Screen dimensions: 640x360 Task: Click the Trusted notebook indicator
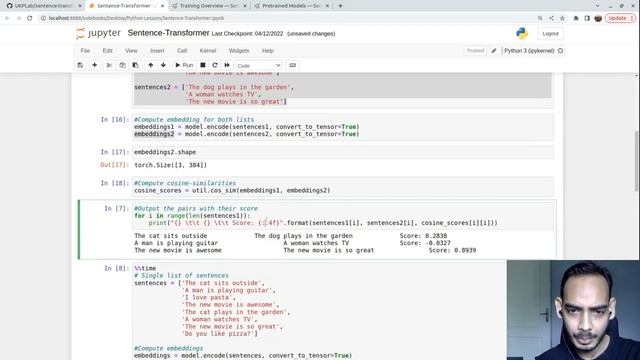coord(475,51)
